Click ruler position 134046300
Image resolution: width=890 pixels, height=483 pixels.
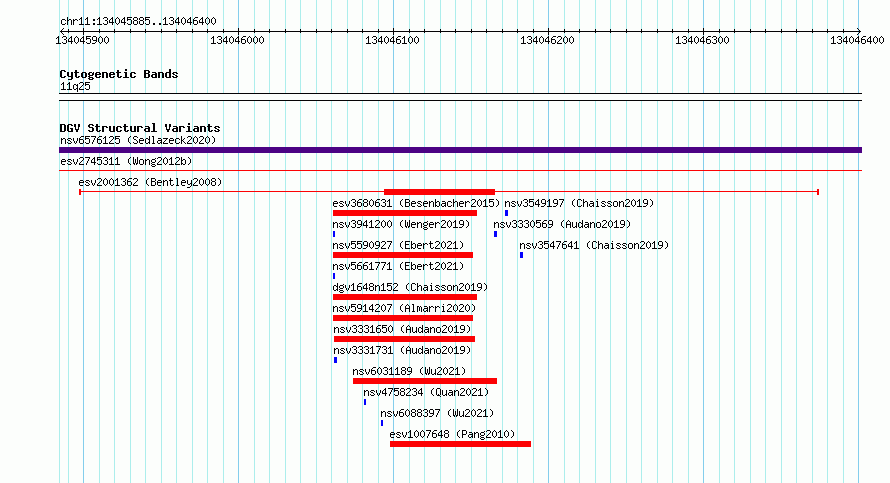[703, 40]
